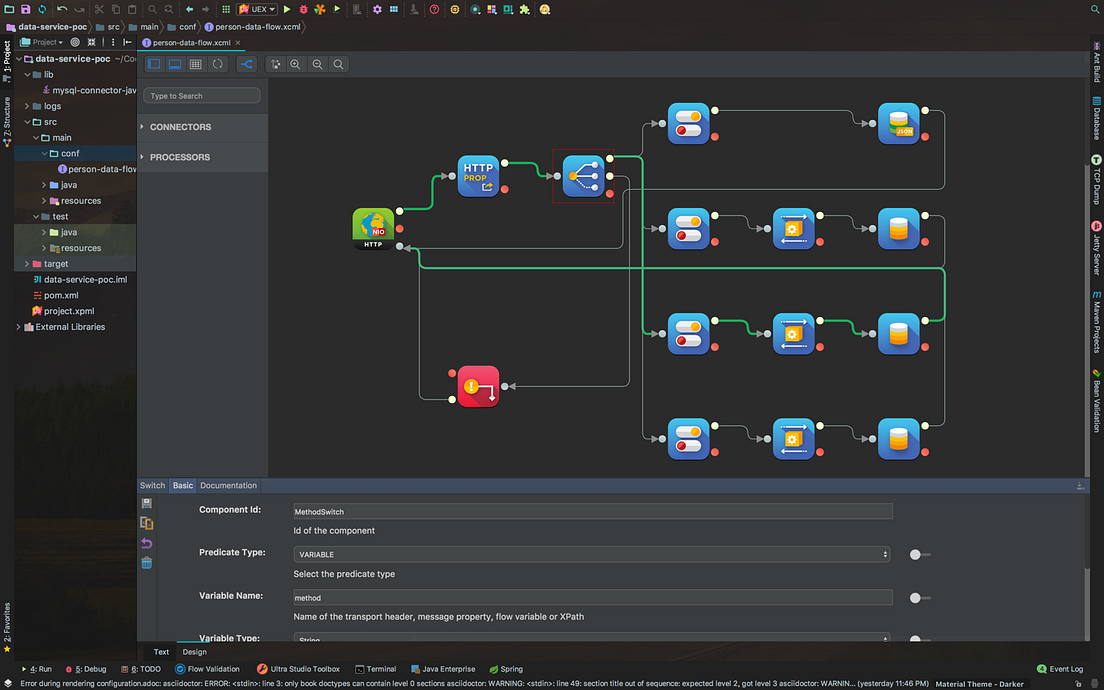Open the Maven Projects panel on the right edge
Image resolution: width=1104 pixels, height=690 pixels.
pyautogui.click(x=1097, y=318)
